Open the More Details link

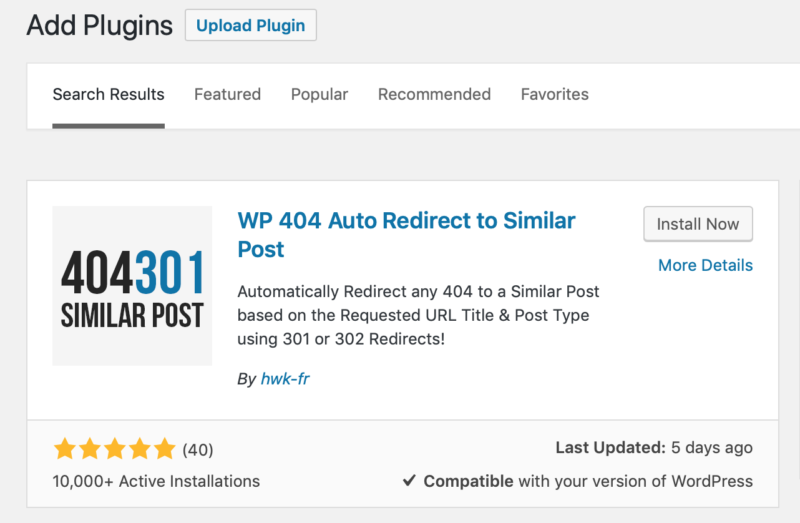pos(705,265)
